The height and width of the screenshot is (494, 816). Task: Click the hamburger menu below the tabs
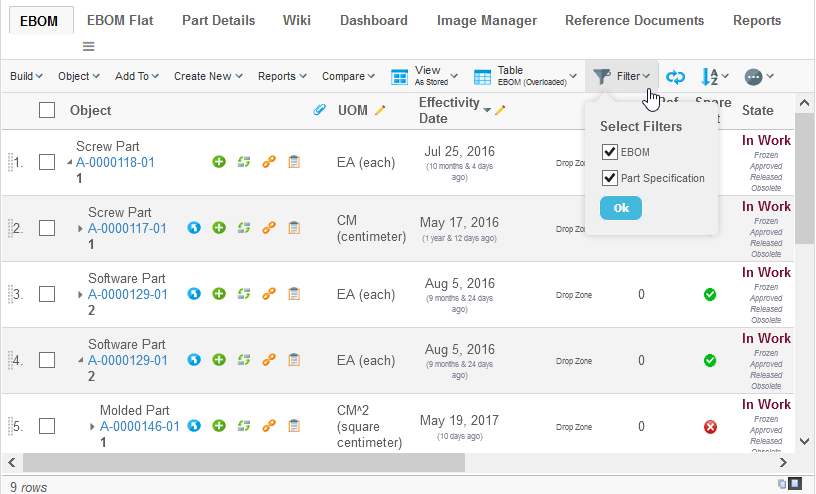tap(88, 46)
